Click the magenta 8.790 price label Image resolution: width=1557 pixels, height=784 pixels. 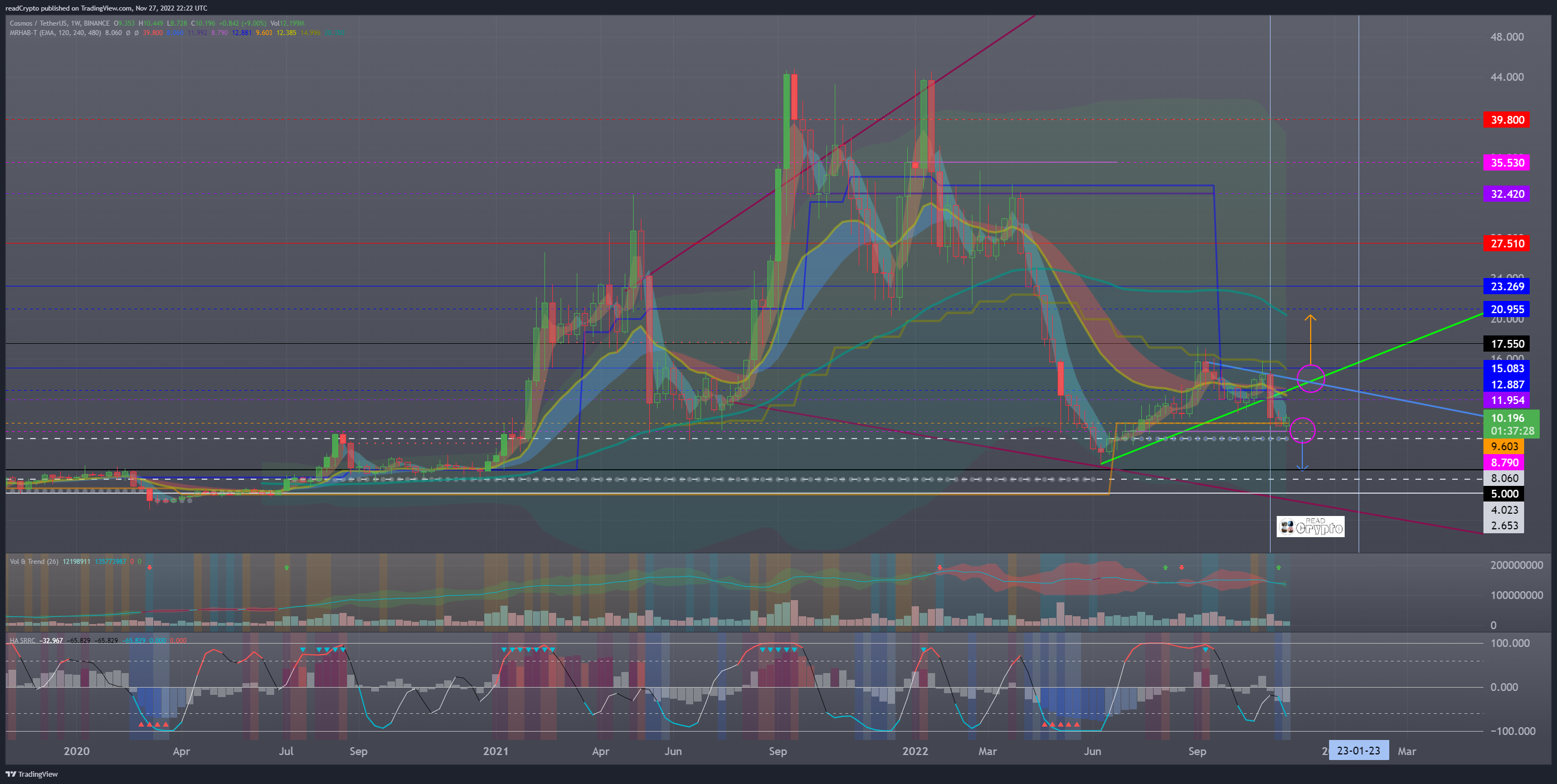pos(1504,462)
